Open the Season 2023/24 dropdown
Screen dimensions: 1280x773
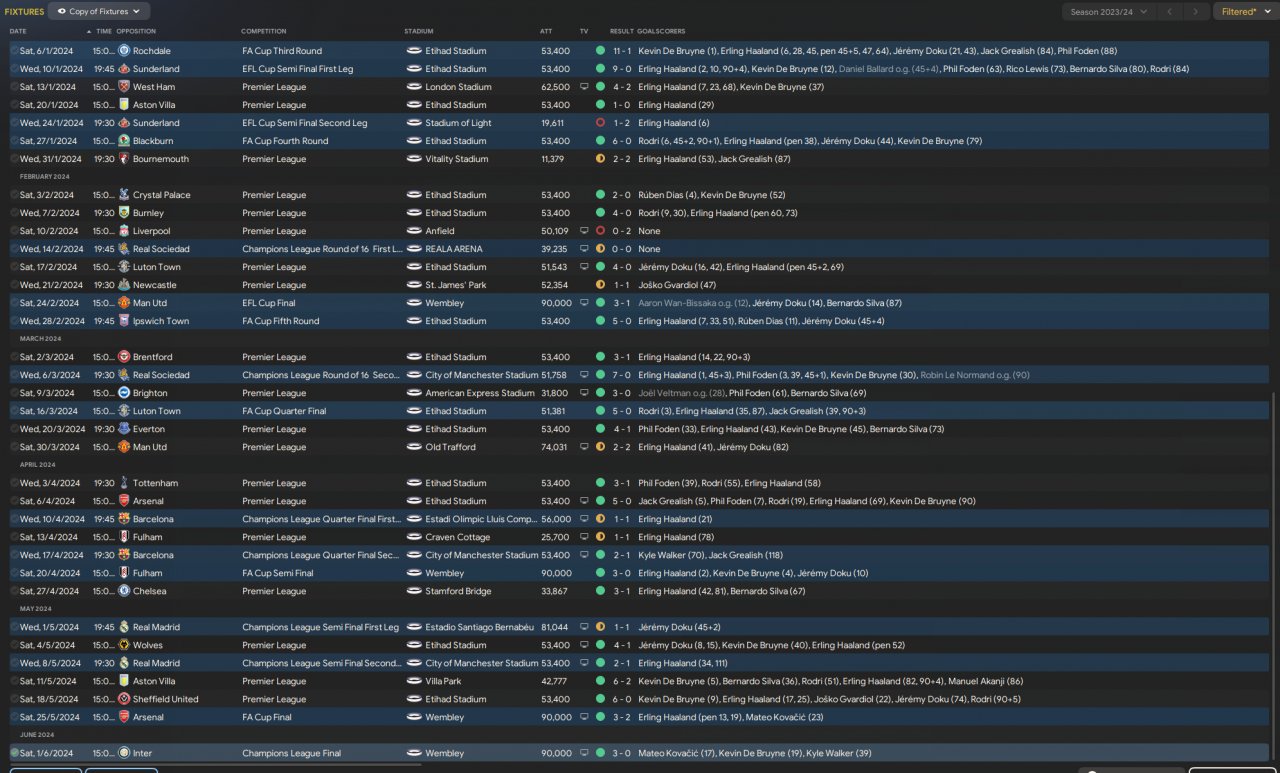click(1109, 12)
